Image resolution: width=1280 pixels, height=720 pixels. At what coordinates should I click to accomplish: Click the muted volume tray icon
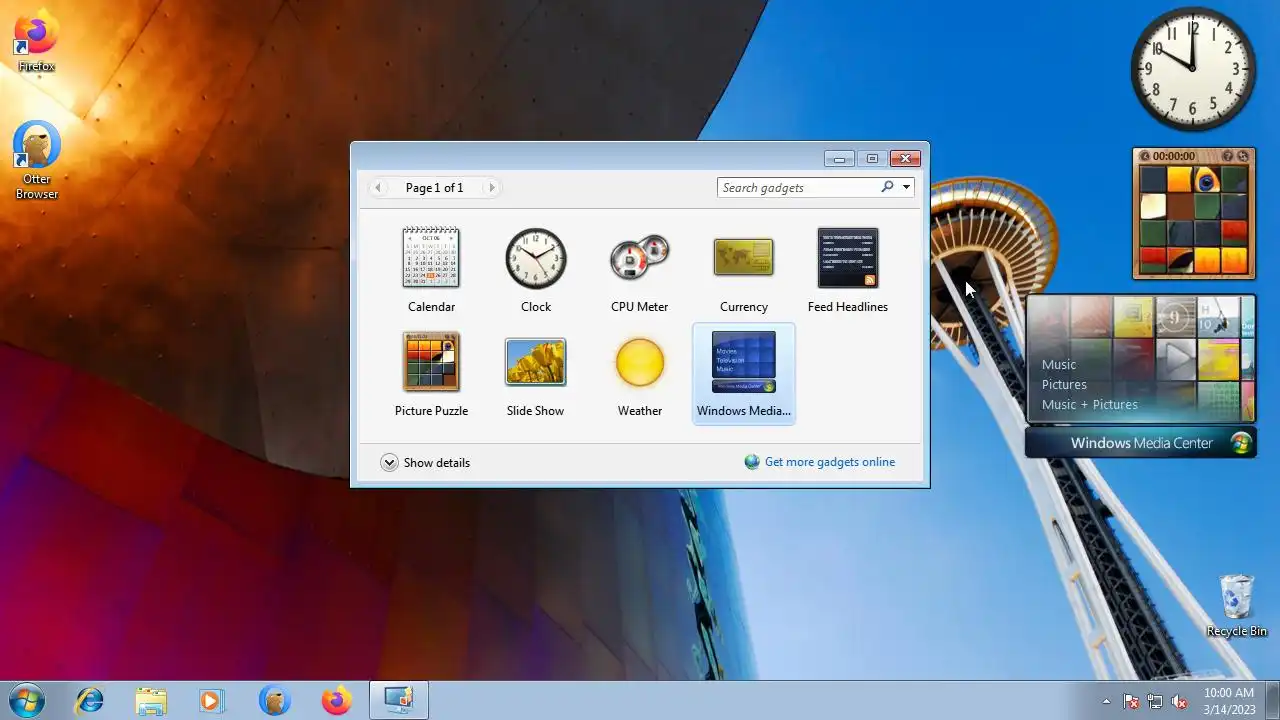(x=1179, y=701)
